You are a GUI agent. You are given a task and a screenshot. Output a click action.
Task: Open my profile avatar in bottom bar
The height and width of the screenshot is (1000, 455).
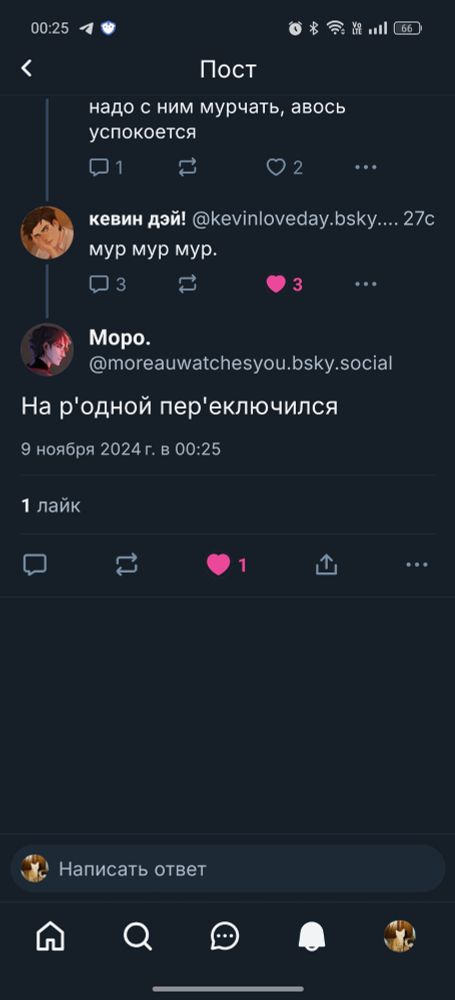(399, 936)
